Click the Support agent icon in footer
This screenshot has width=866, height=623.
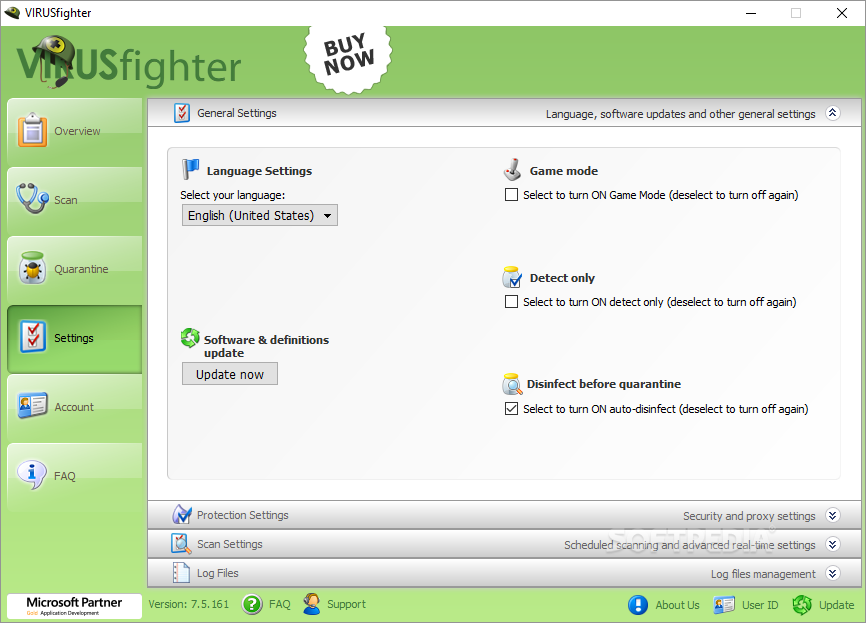[x=311, y=604]
